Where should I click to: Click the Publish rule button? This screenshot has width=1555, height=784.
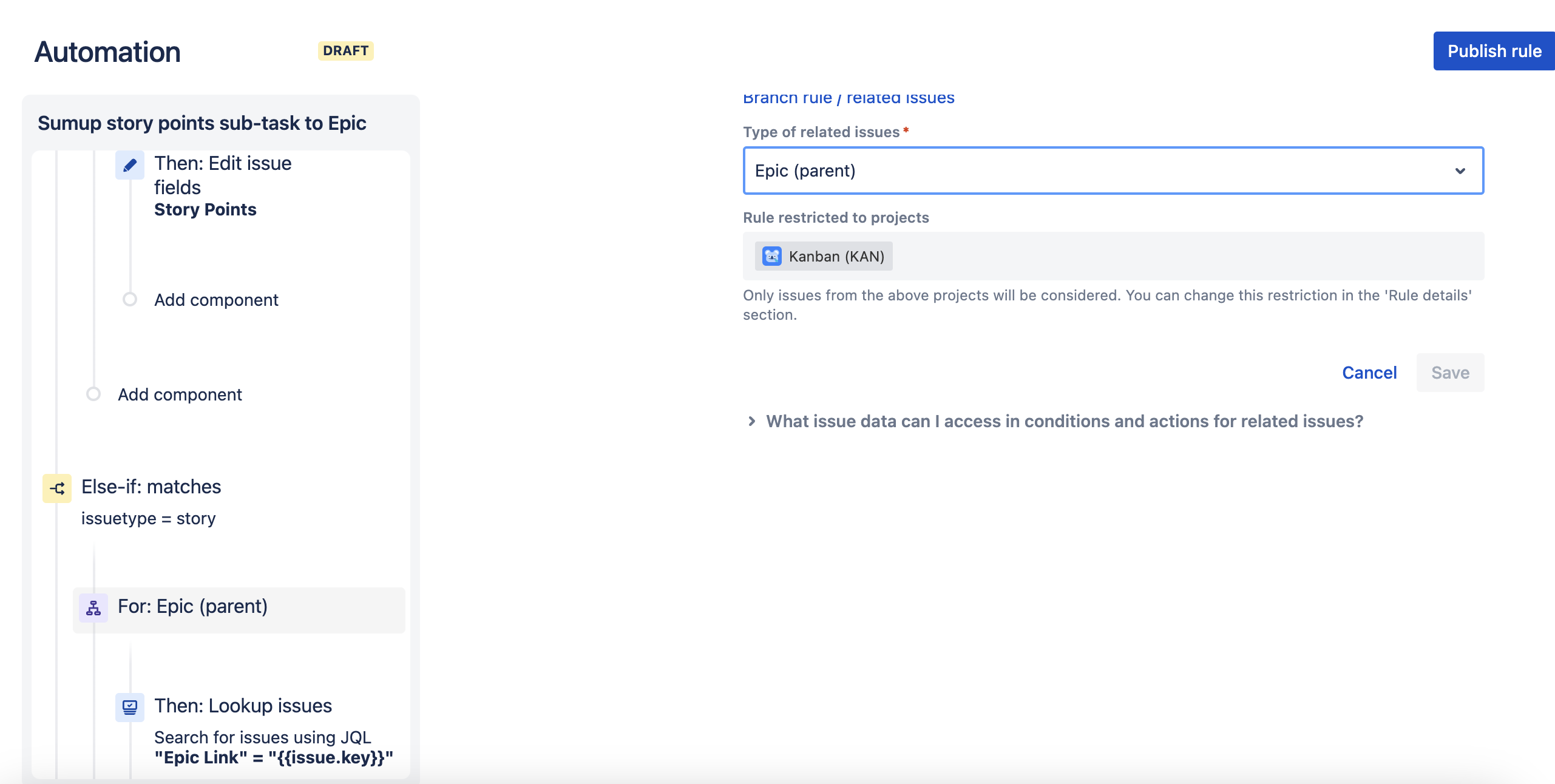[1494, 51]
